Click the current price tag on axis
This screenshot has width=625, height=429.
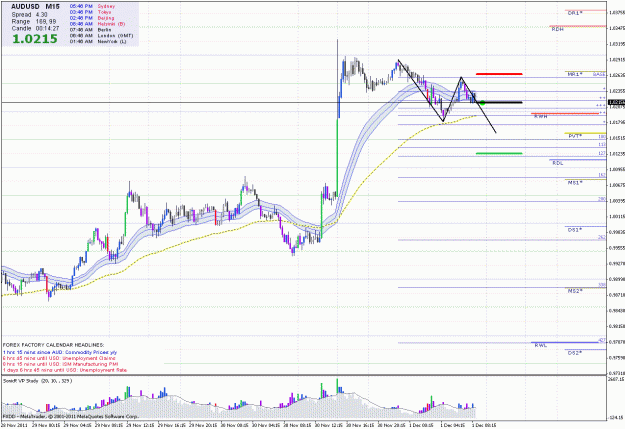pos(616,102)
